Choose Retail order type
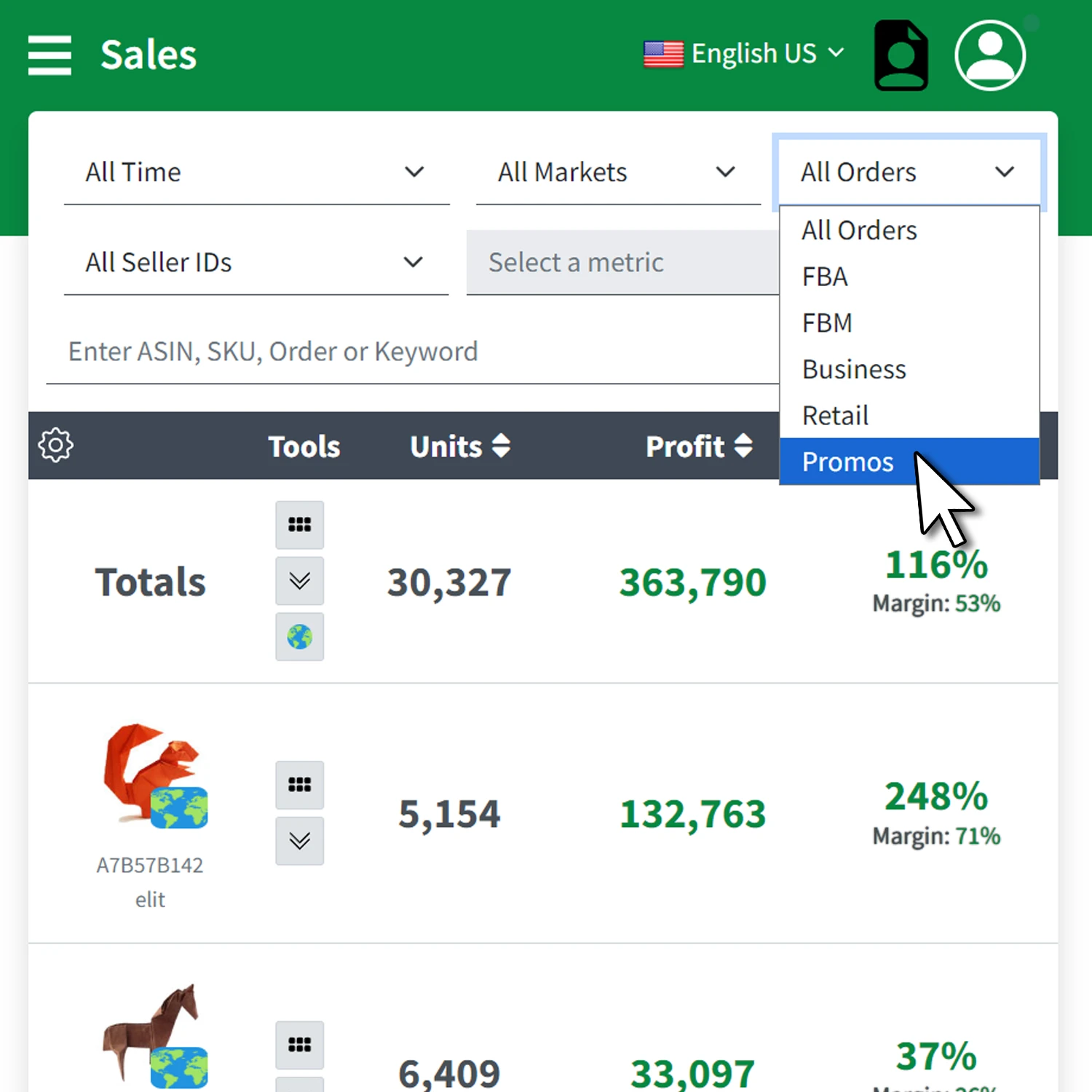Viewport: 1092px width, 1092px height. (x=909, y=415)
